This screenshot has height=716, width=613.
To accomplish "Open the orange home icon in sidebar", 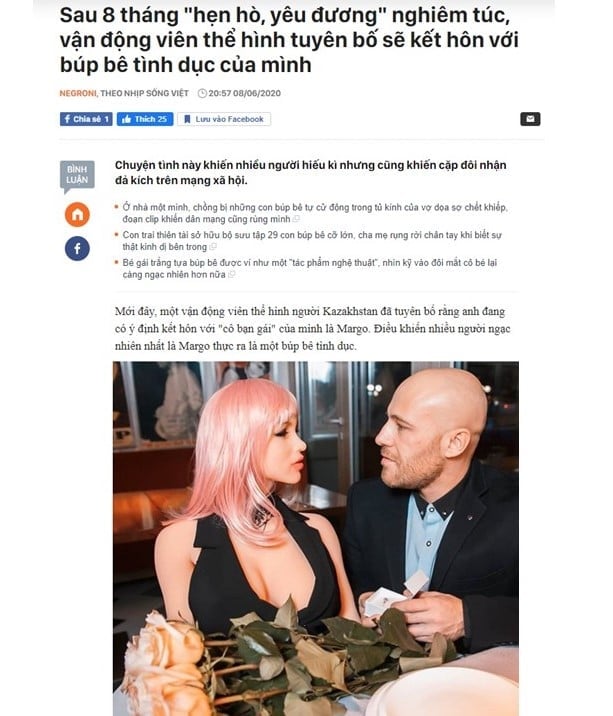I will pyautogui.click(x=77, y=215).
